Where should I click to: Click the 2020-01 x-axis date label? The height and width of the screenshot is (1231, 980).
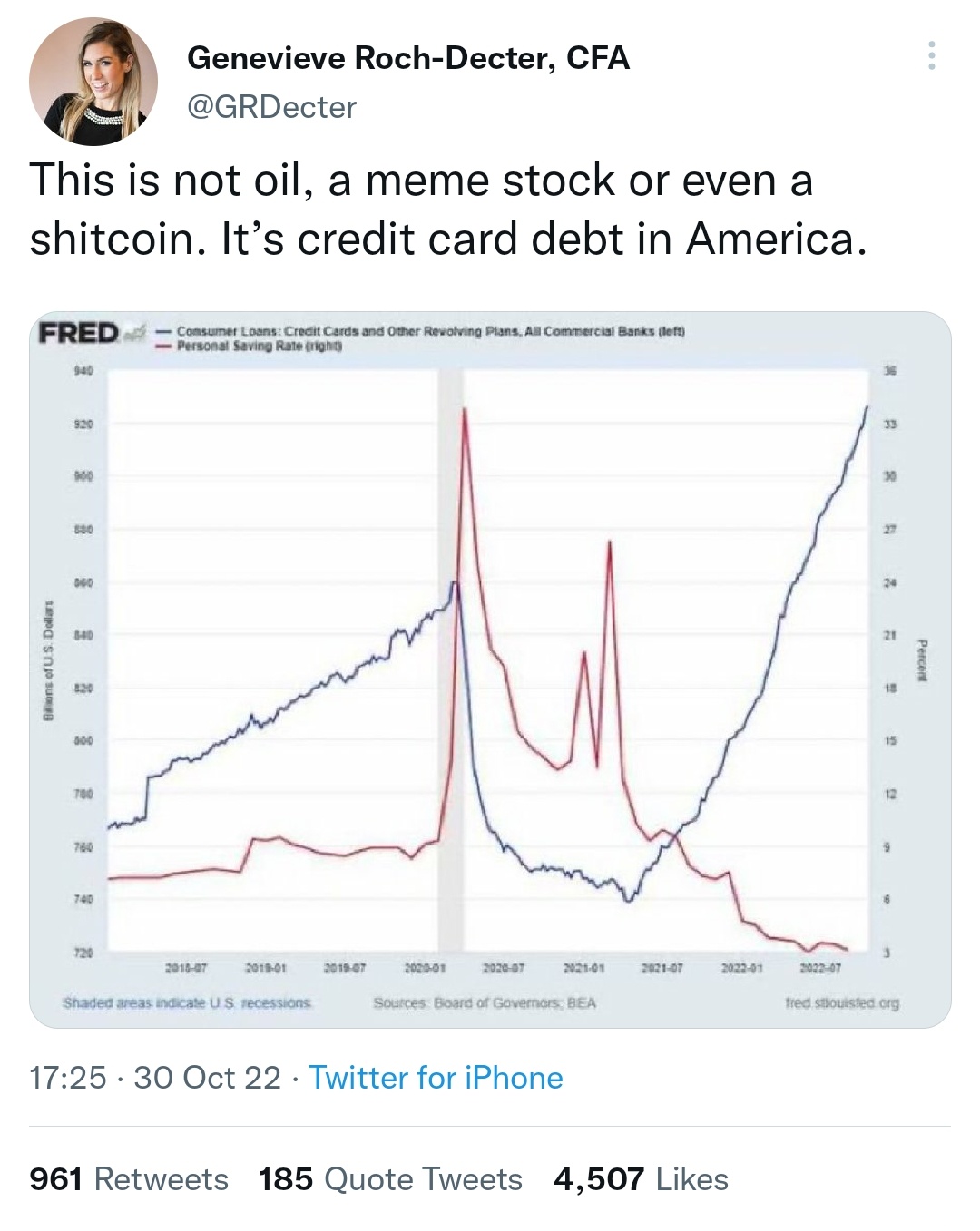coord(422,968)
